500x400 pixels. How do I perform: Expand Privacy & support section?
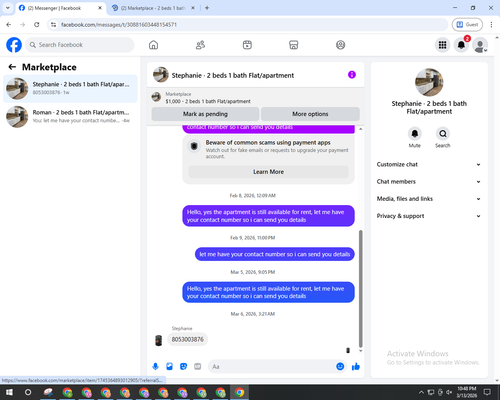tap(429, 216)
